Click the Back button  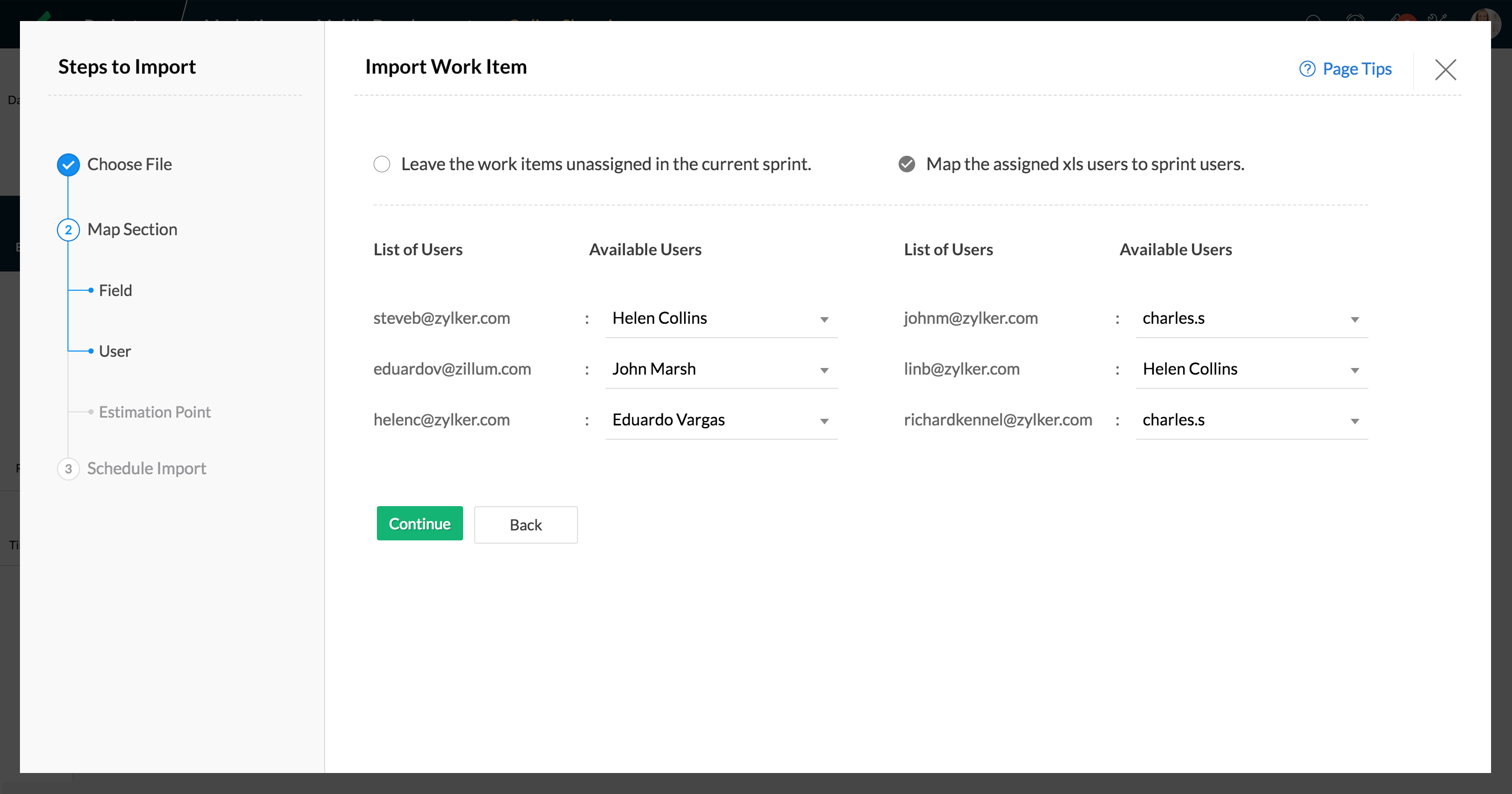click(526, 525)
